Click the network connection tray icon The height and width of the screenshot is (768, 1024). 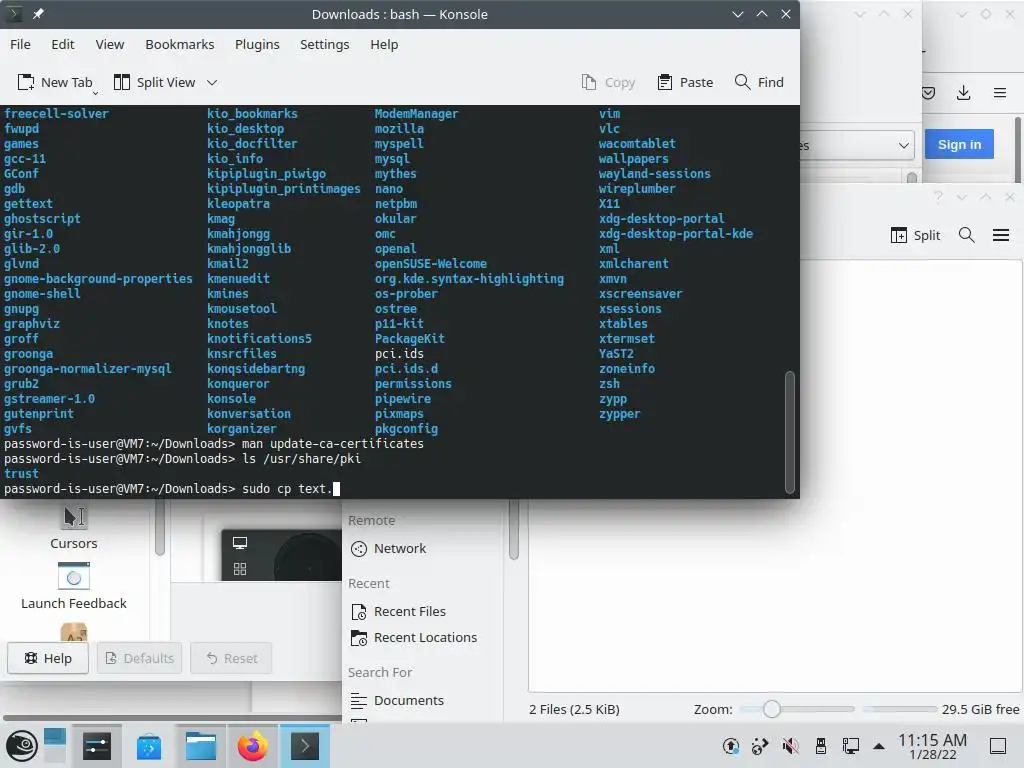pyautogui.click(x=850, y=746)
